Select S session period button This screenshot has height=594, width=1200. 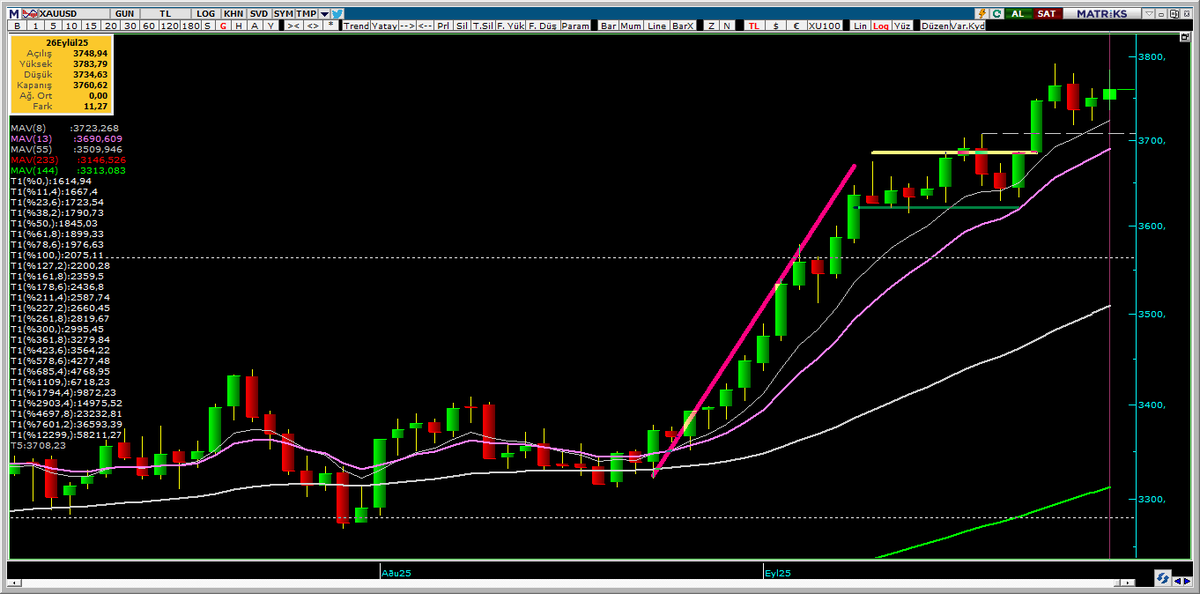tap(207, 26)
